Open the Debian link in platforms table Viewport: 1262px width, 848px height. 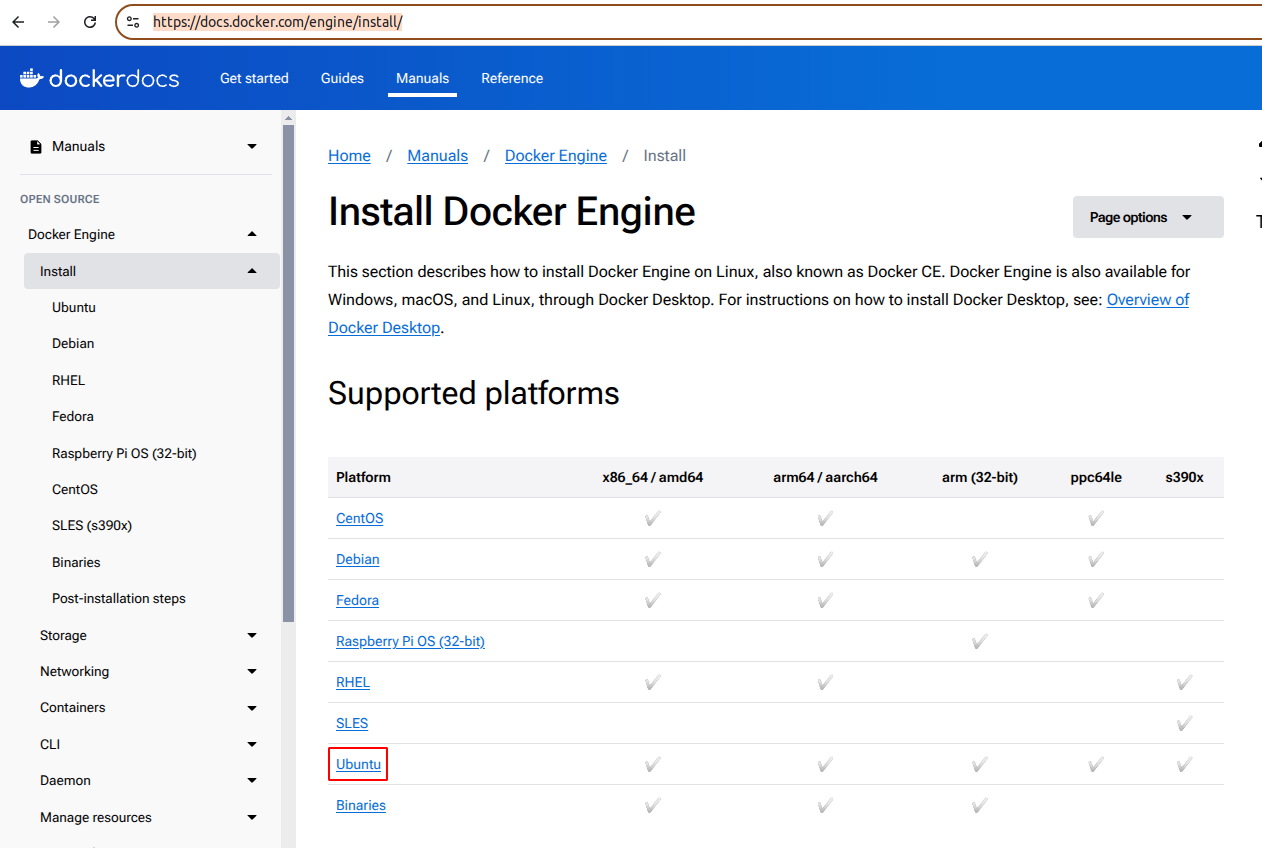coord(358,559)
